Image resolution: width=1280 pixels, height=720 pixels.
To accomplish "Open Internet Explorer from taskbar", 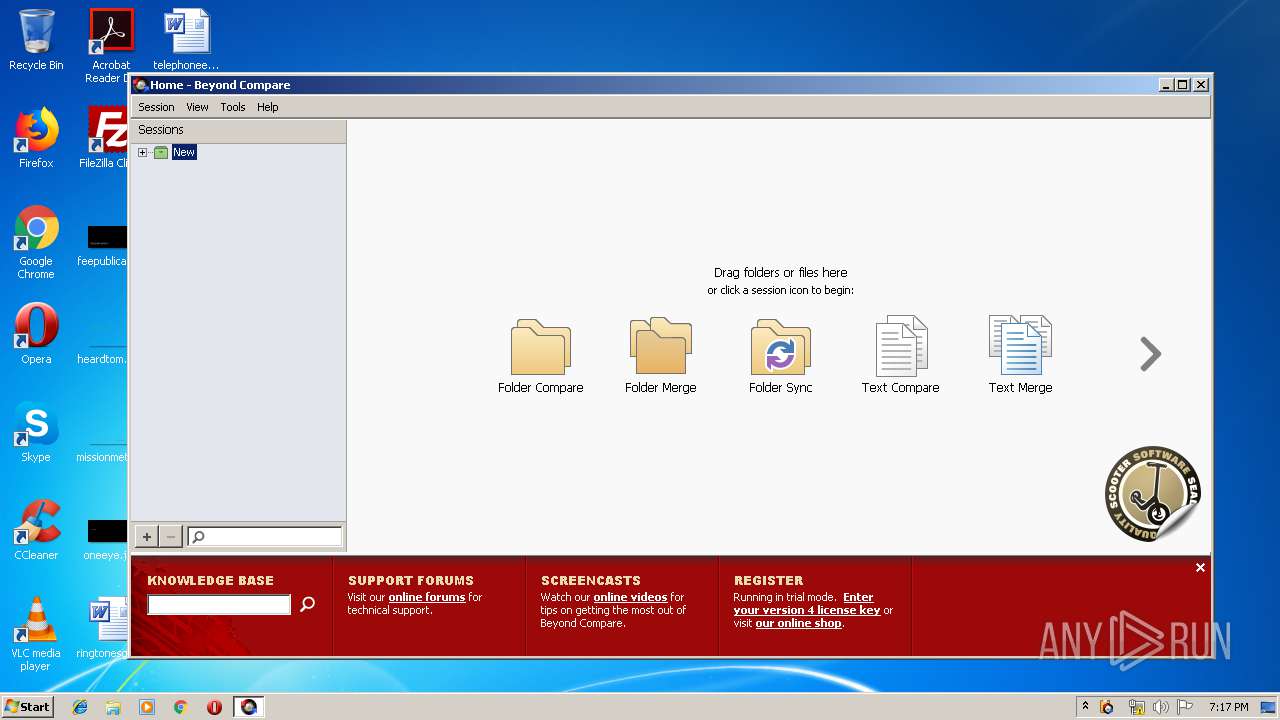I will 80,707.
